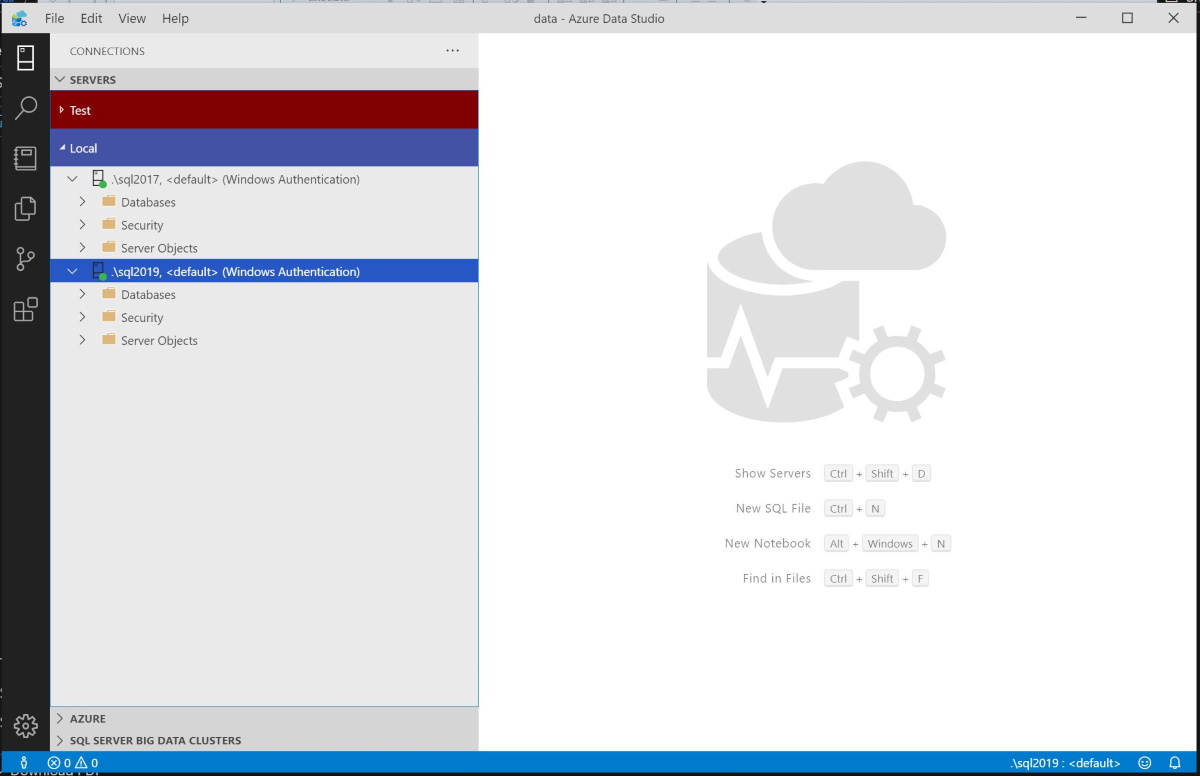
Task: Open the Edit menu
Action: (91, 18)
